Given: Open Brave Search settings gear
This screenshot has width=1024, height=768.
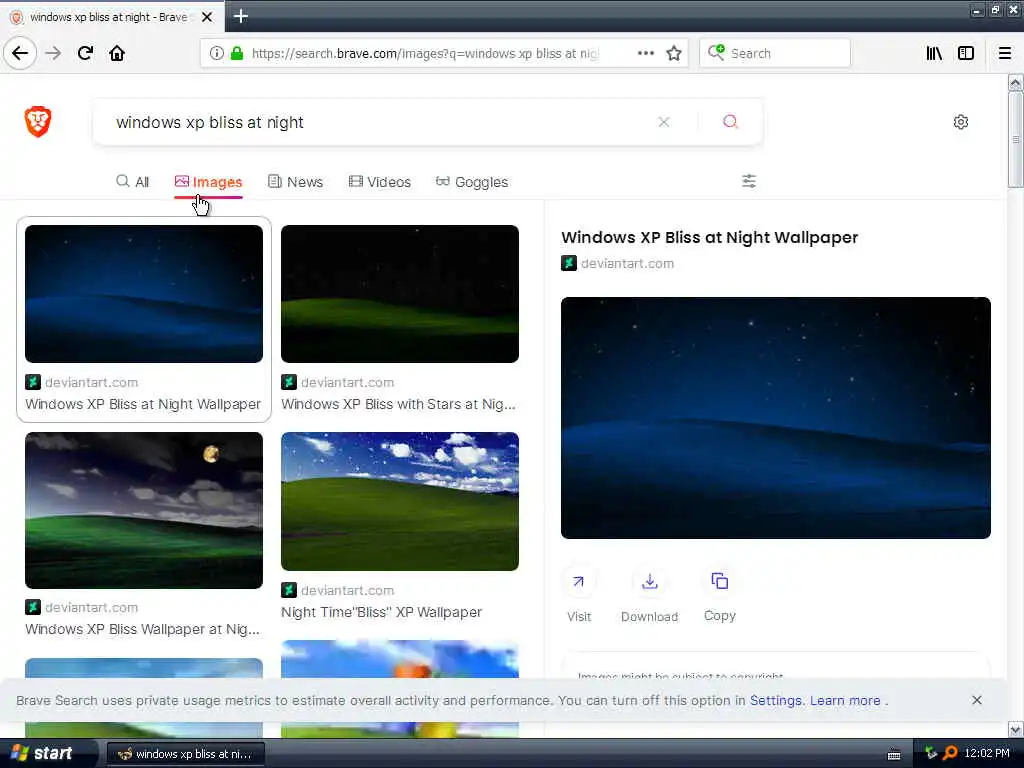Looking at the screenshot, I should tap(961, 122).
